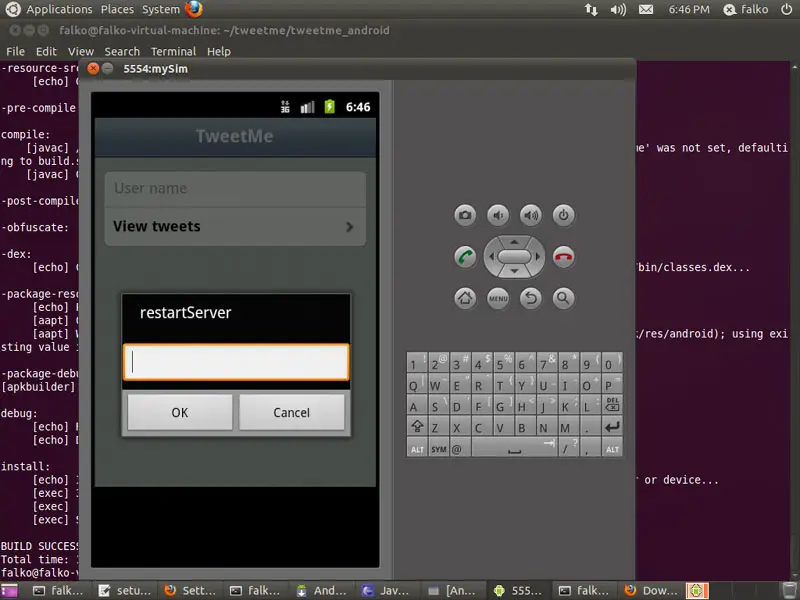The image size is (800, 600).
Task: Open the Terminal menu in the menu bar
Action: (173, 52)
